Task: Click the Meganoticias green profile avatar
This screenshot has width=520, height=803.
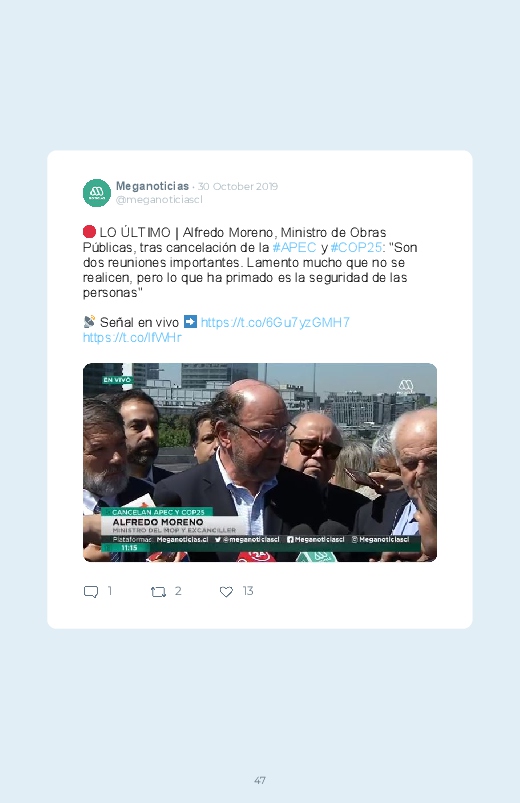Action: coord(97,193)
